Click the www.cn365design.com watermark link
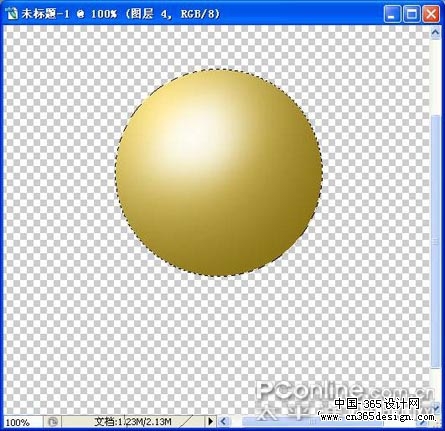Image resolution: width=445 pixels, height=431 pixels. (377, 417)
